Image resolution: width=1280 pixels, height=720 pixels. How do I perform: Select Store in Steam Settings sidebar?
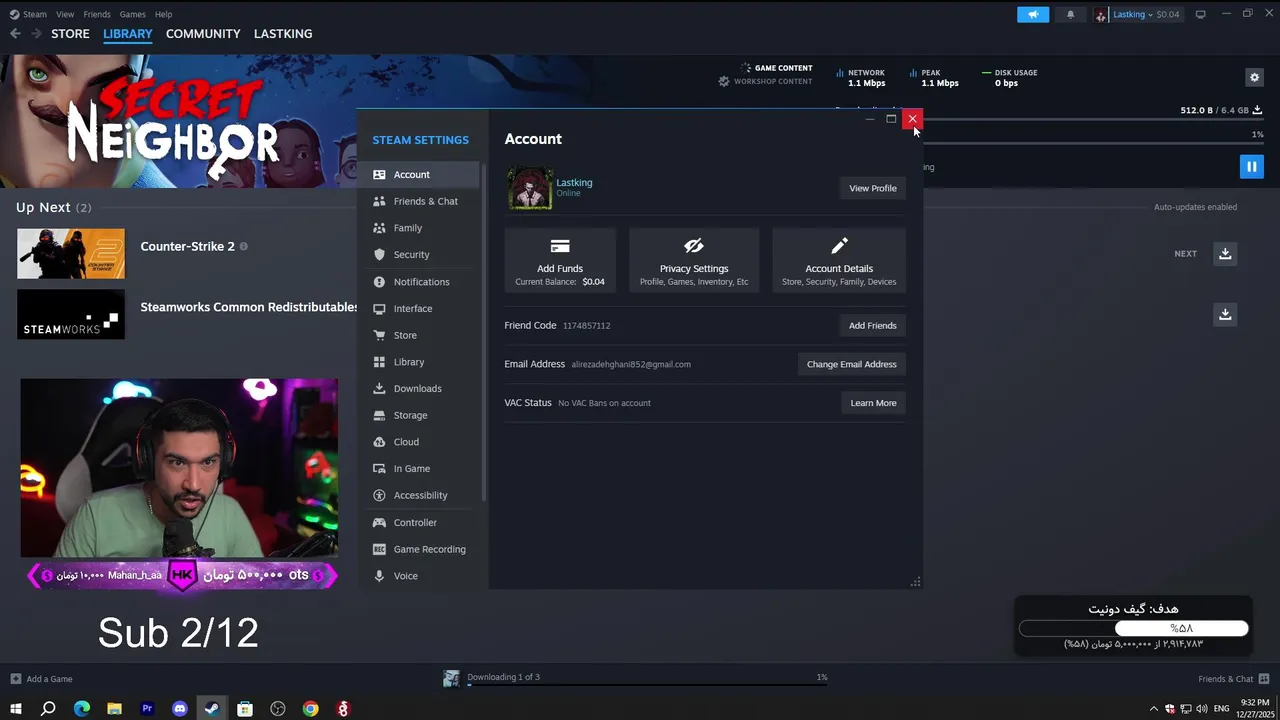[421, 335]
